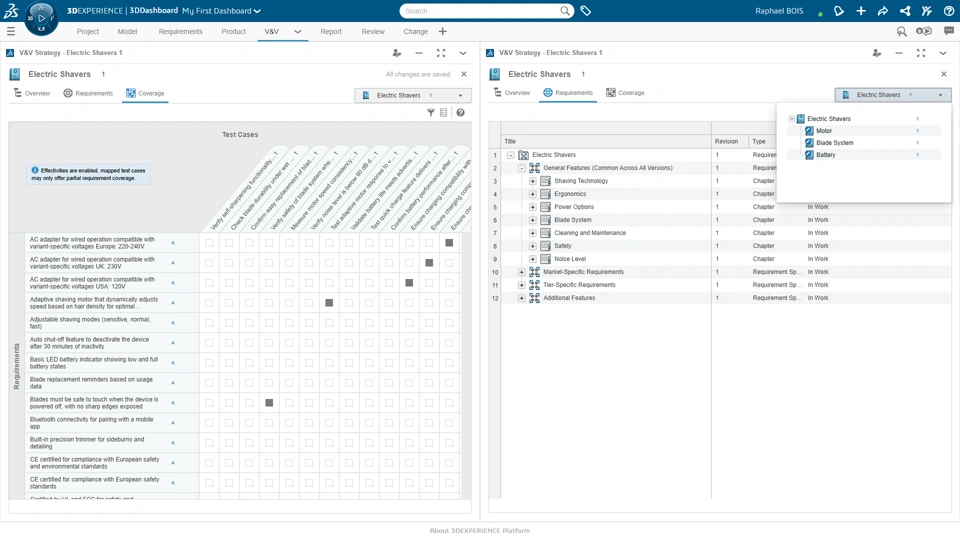
Task: Uncheck the filled box in USA 120V row
Action: click(x=409, y=283)
